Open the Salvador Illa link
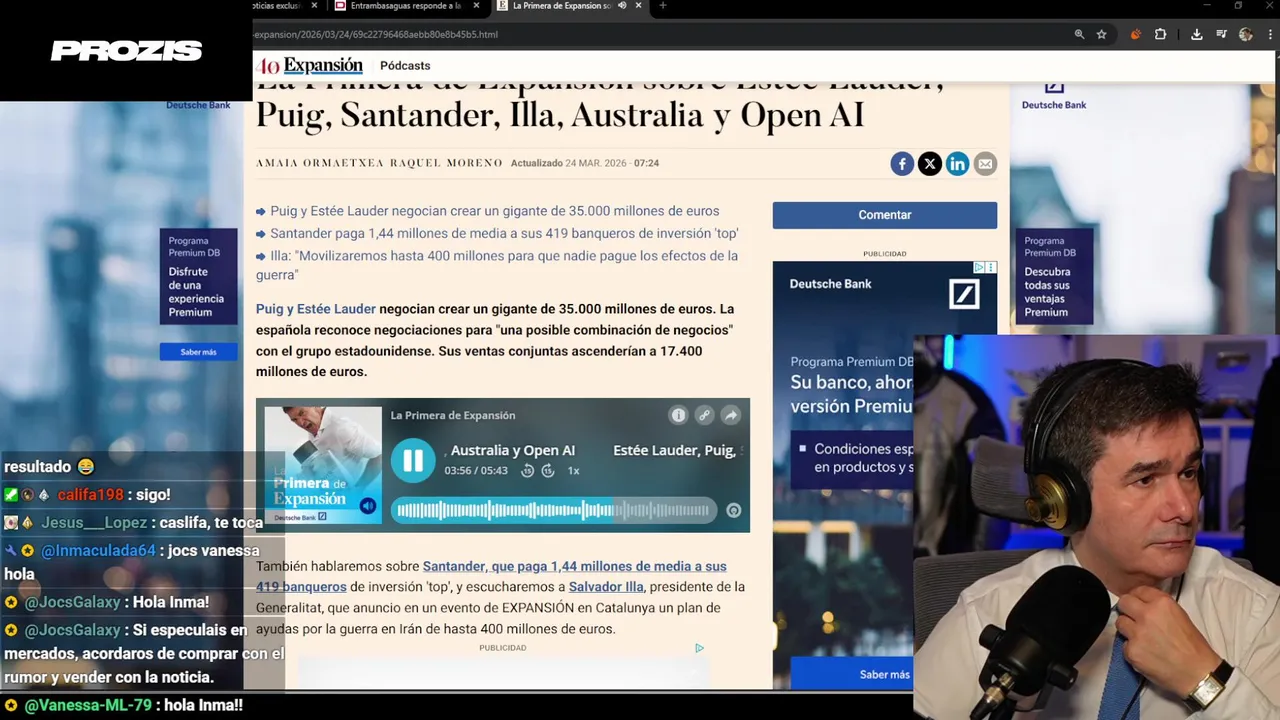The image size is (1280, 720). 606,587
